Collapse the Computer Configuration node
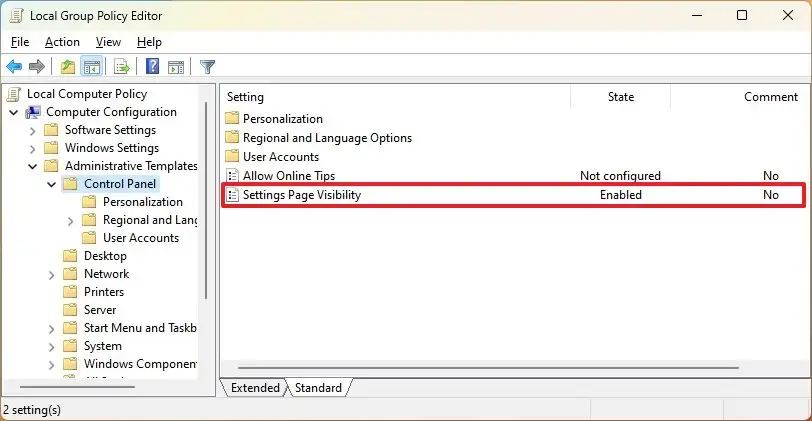The width and height of the screenshot is (812, 421). click(14, 112)
